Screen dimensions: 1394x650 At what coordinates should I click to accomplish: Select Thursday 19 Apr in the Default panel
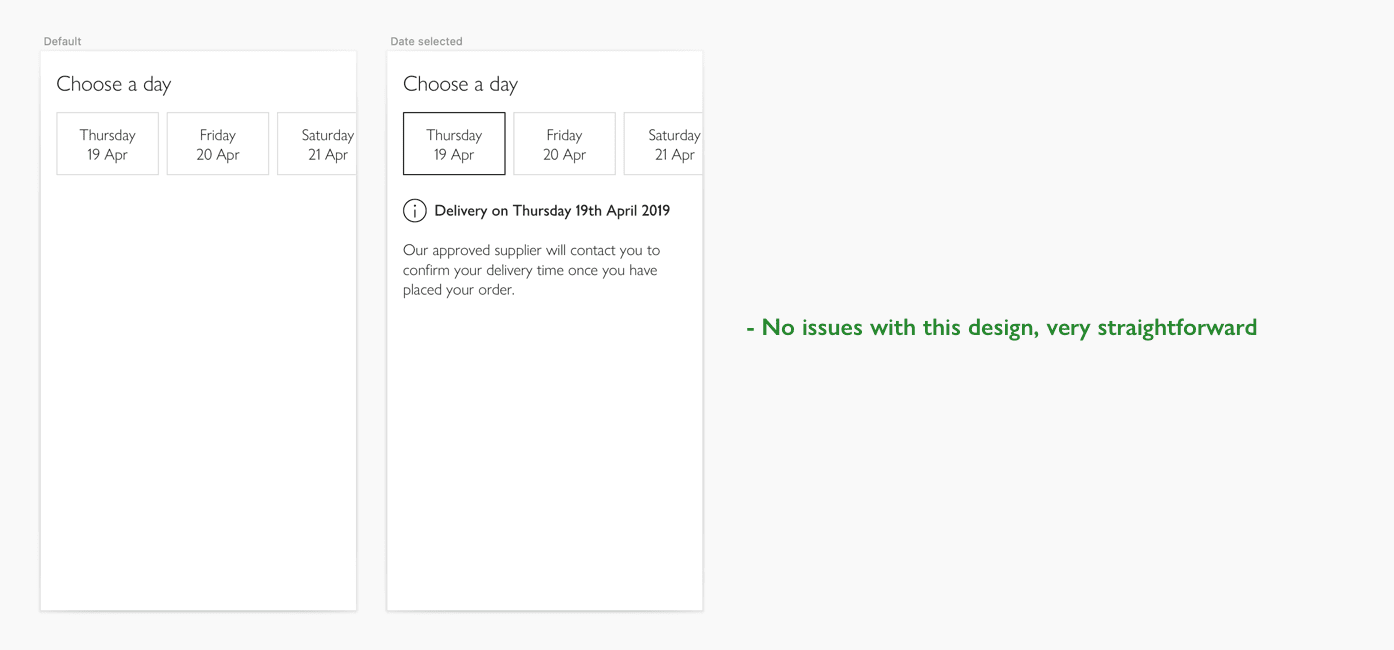click(x=107, y=143)
